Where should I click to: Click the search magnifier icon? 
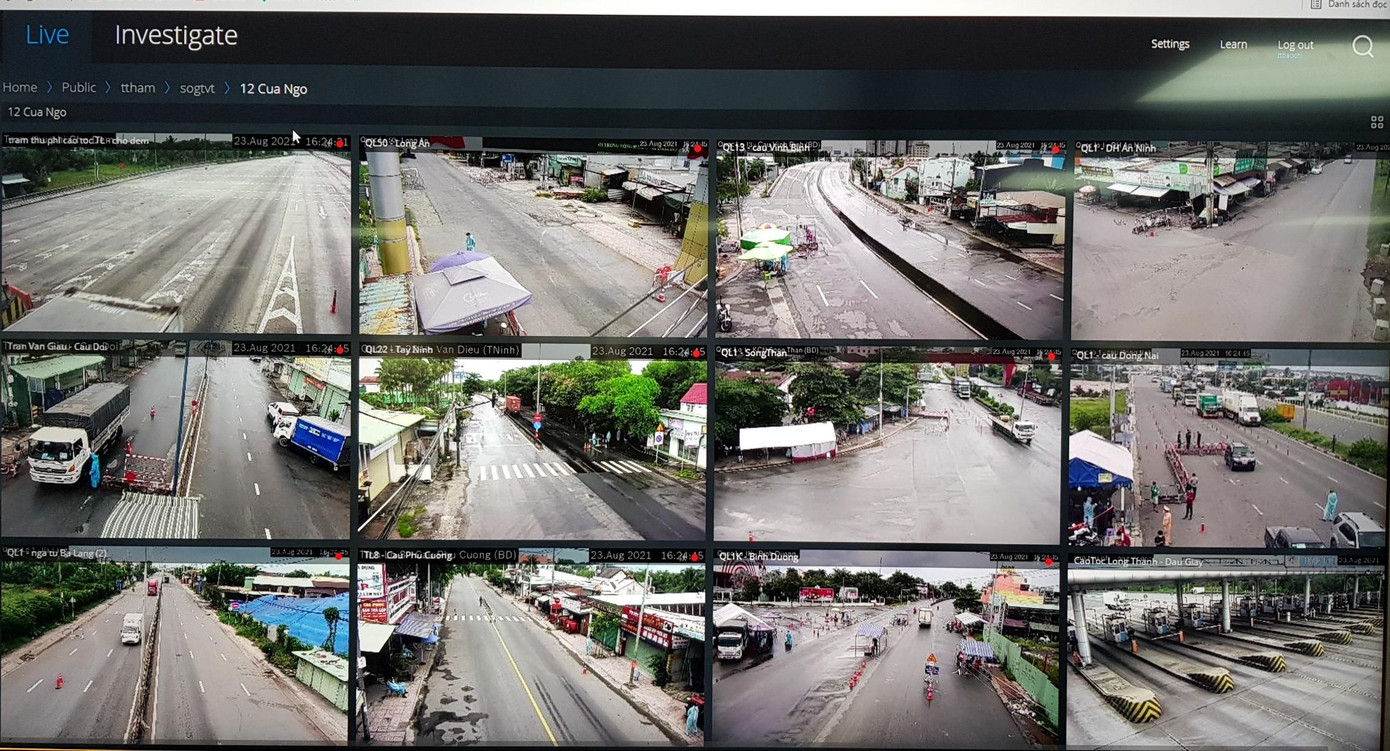[x=1362, y=46]
